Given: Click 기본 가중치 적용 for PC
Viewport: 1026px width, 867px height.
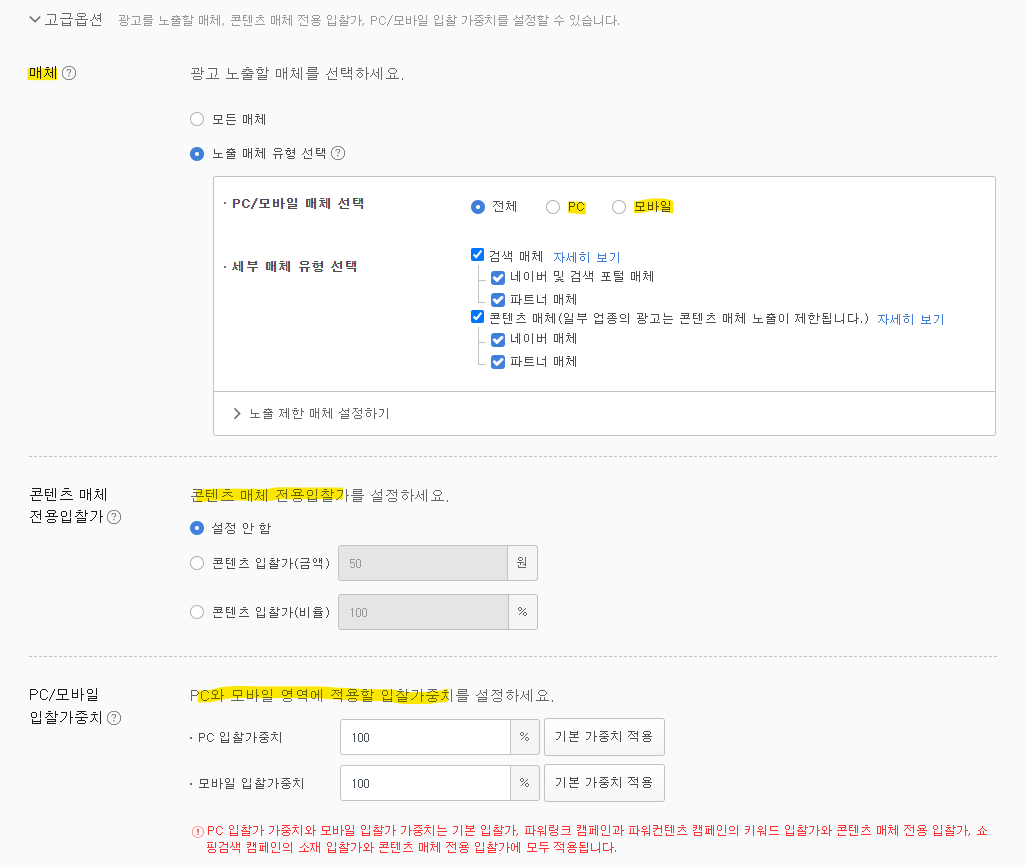Looking at the screenshot, I should (604, 737).
